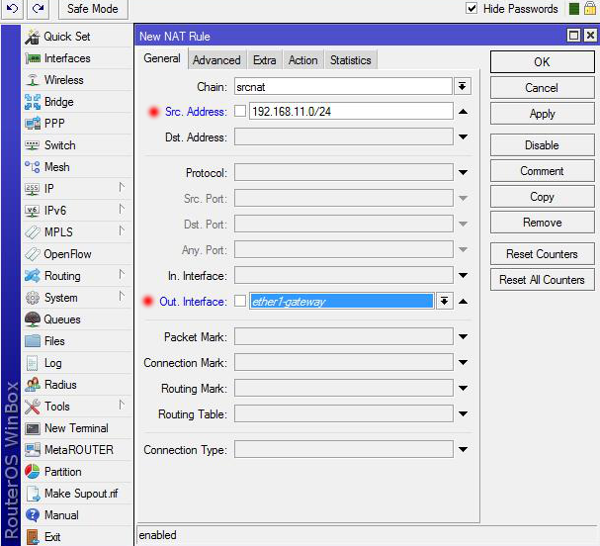Select the Wireless antenna icon
The height and width of the screenshot is (546, 600).
pyautogui.click(x=33, y=80)
